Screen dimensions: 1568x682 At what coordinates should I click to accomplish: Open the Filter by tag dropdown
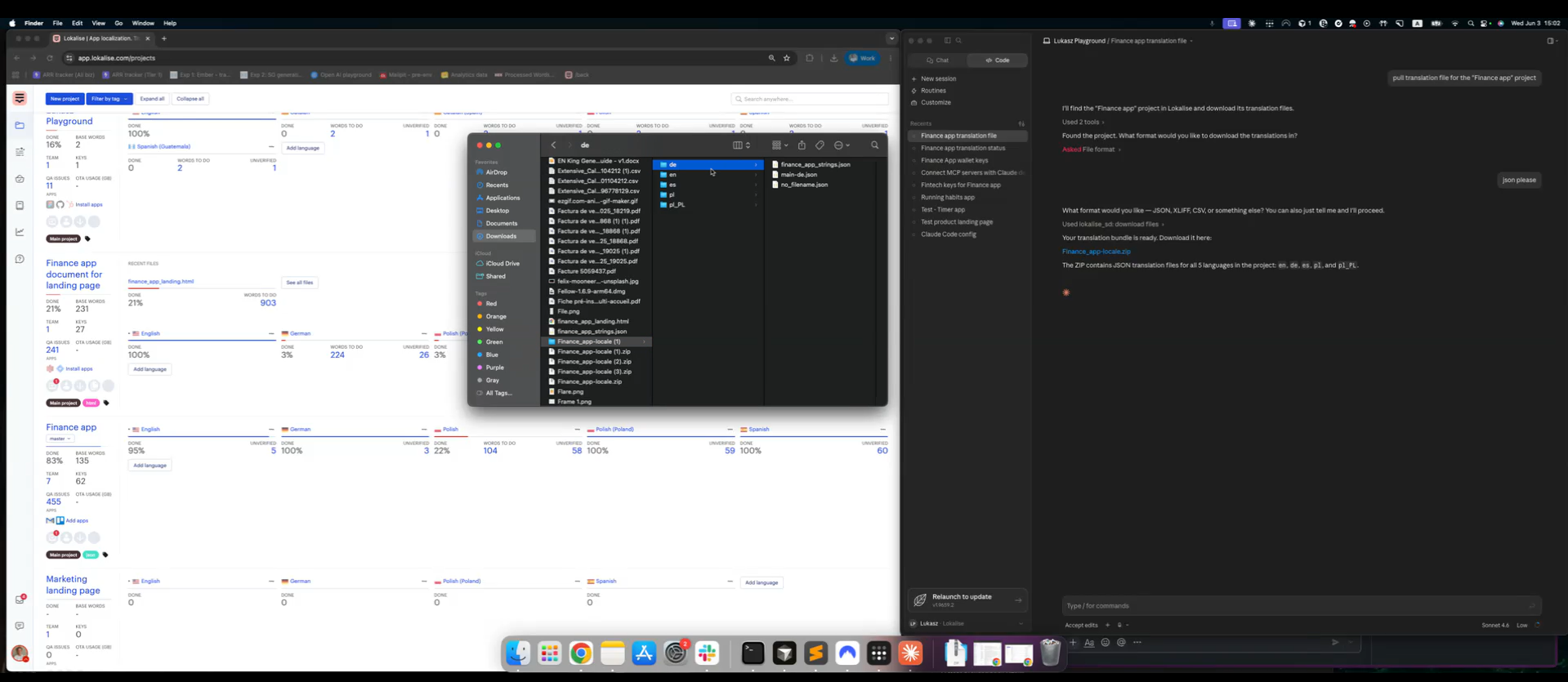109,99
